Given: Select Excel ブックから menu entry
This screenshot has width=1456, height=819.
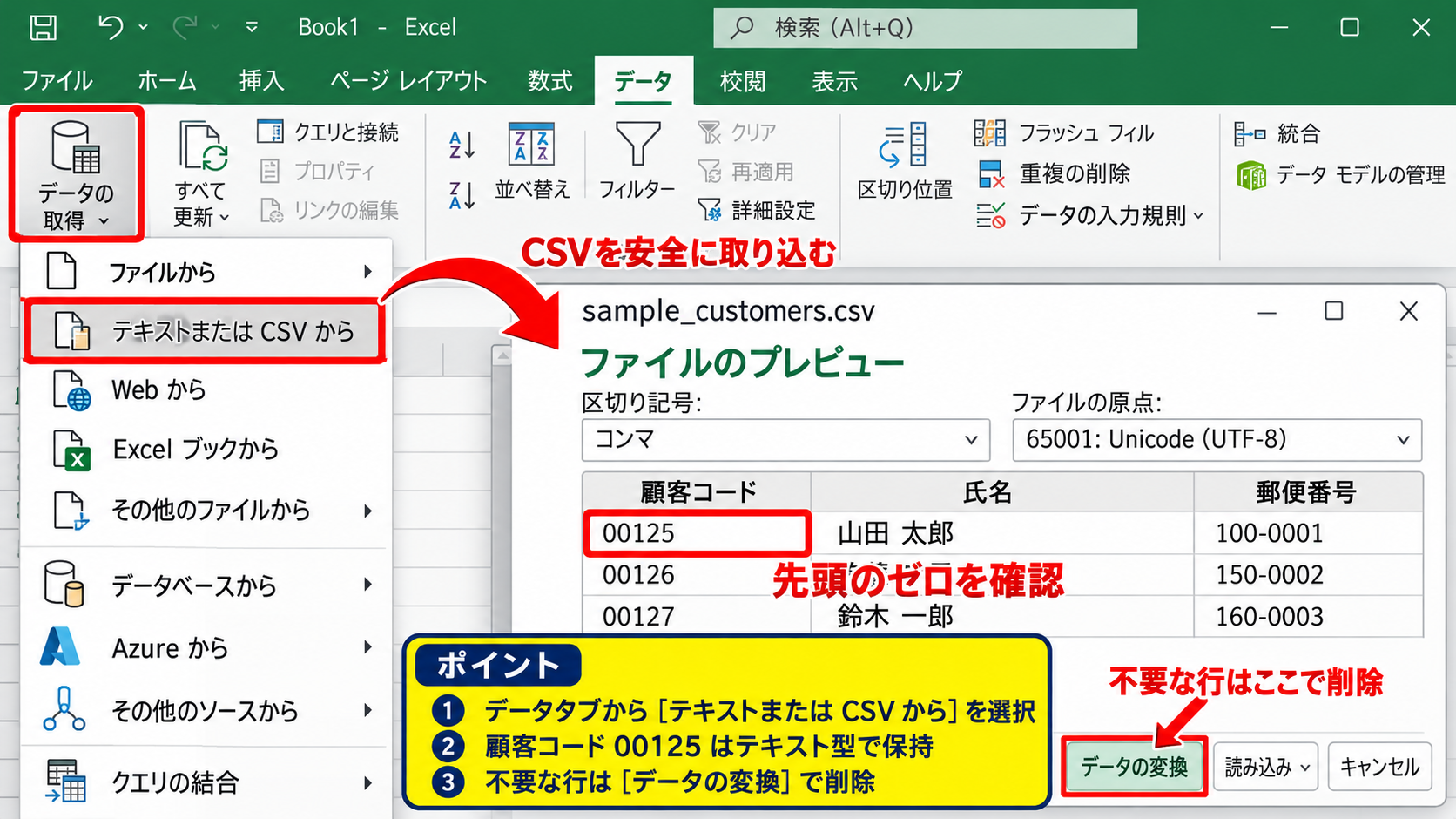Looking at the screenshot, I should pos(206,450).
